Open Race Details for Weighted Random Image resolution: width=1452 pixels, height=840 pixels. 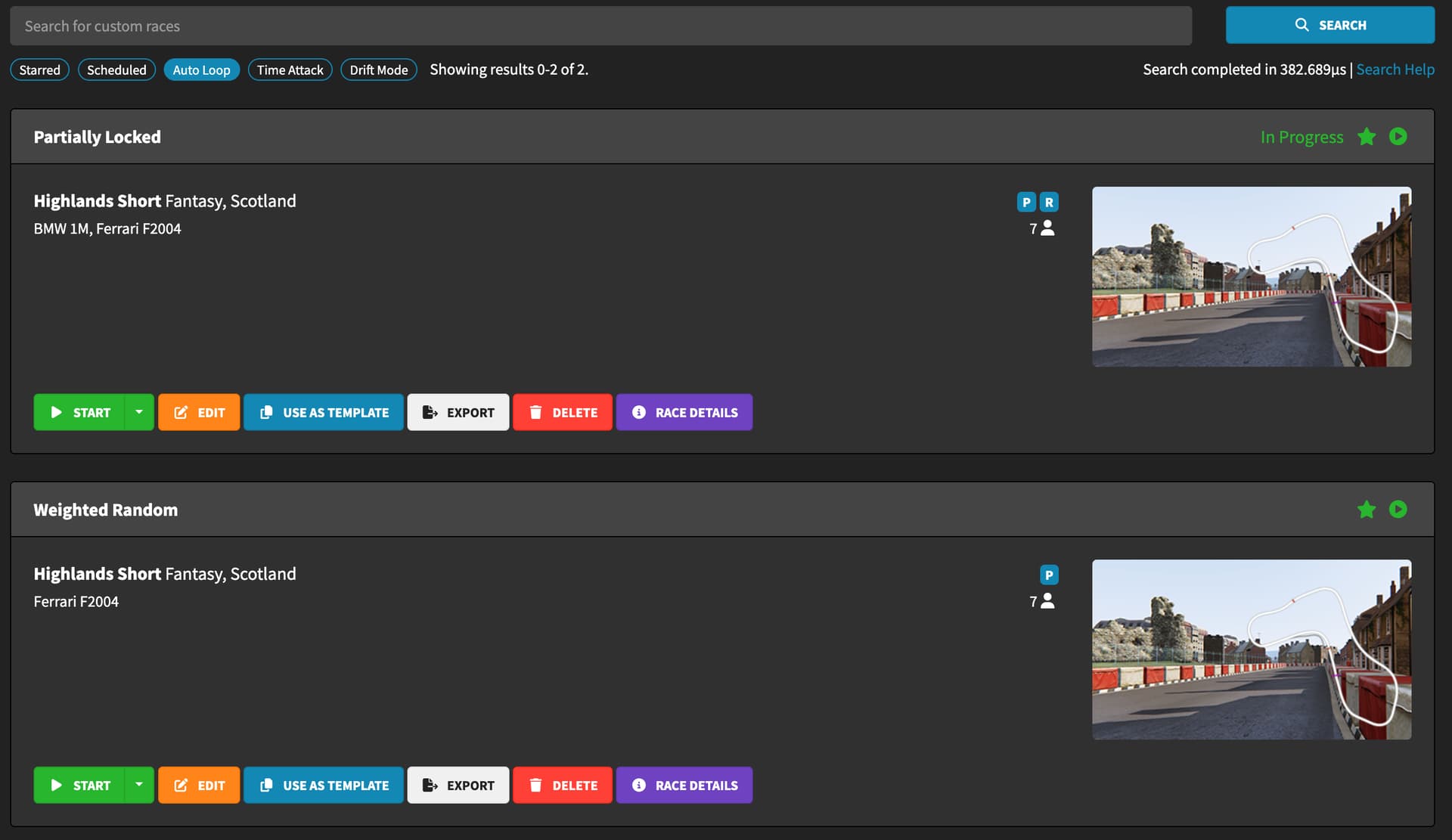[684, 786]
